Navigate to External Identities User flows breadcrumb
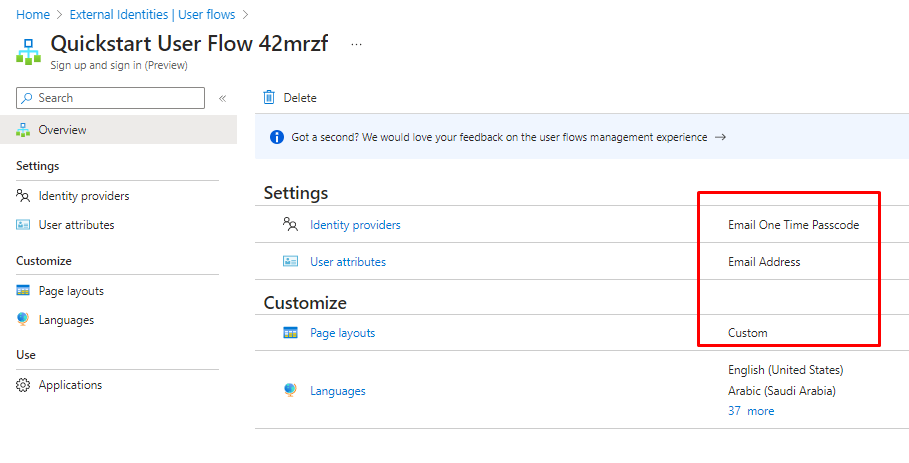 tap(152, 15)
